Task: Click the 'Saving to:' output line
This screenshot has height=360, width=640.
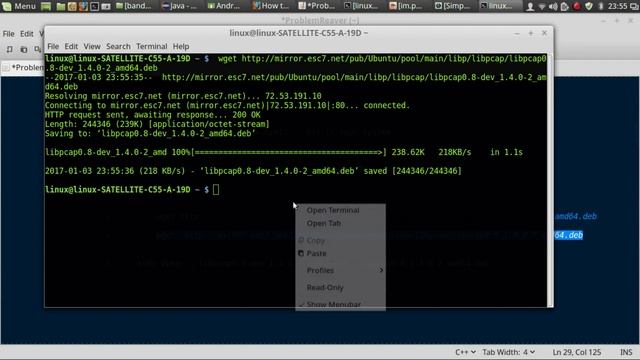Action: (x=150, y=133)
